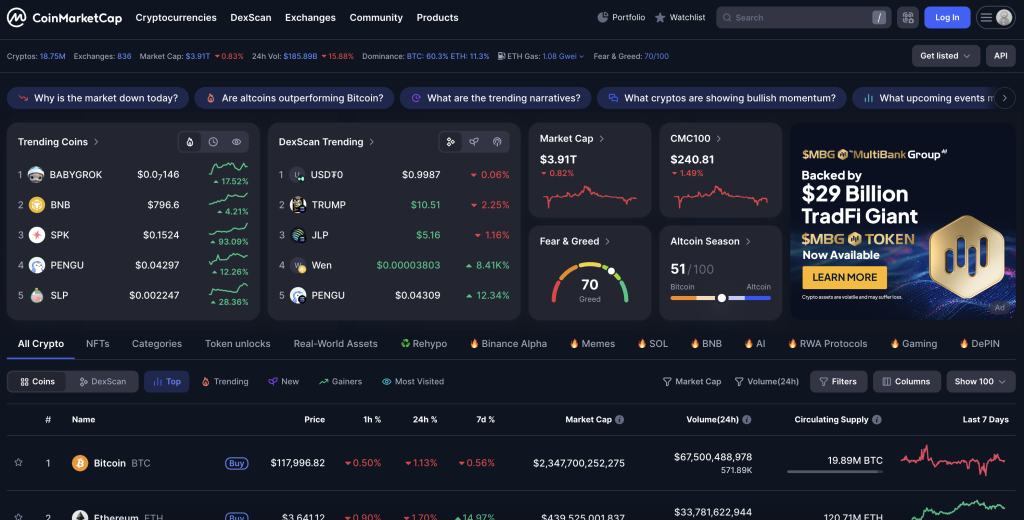Screen dimensions: 1024x520
Task: Expand the ETH Gas dropdown
Action: click(x=581, y=56)
